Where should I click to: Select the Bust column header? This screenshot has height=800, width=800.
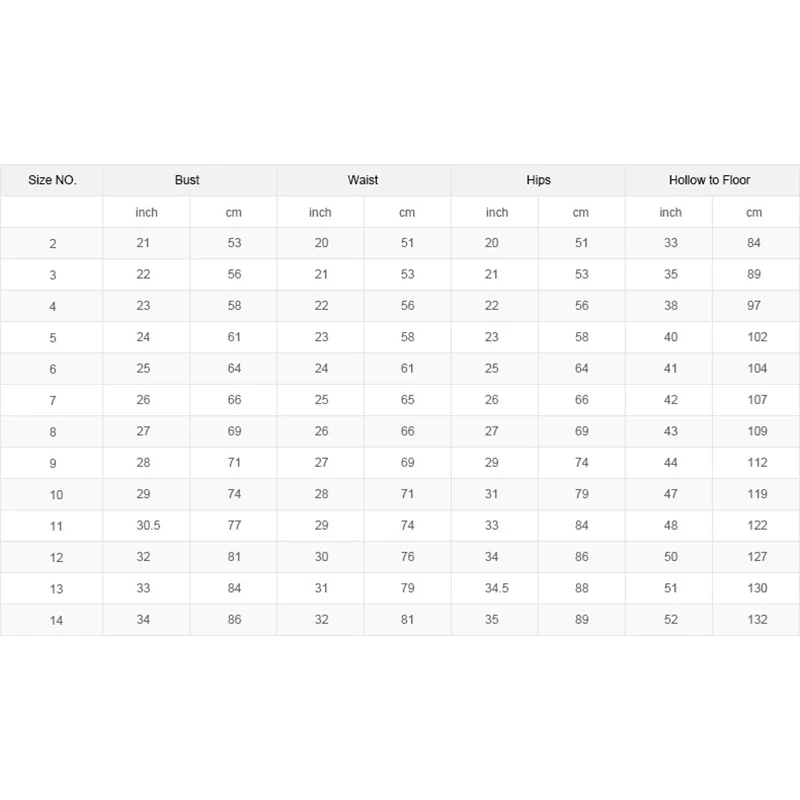(x=187, y=180)
